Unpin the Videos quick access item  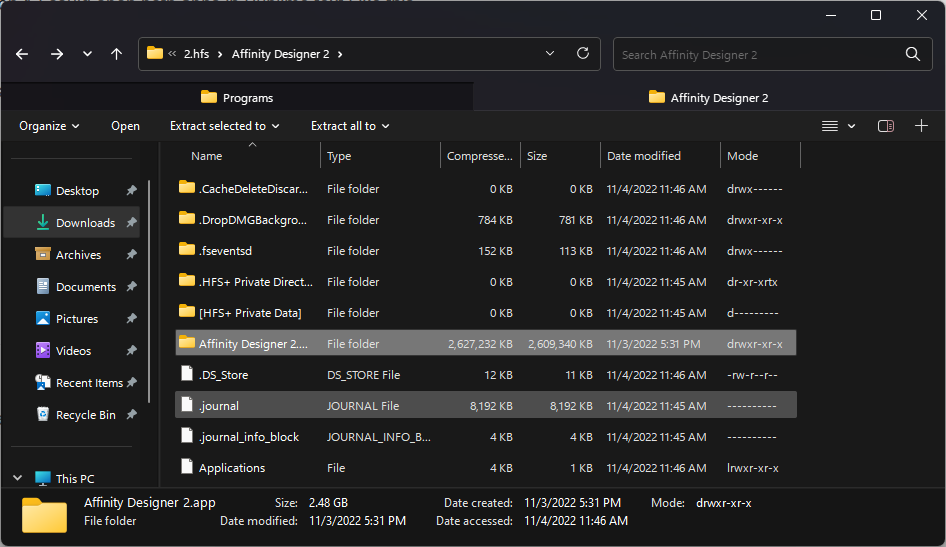click(x=132, y=351)
